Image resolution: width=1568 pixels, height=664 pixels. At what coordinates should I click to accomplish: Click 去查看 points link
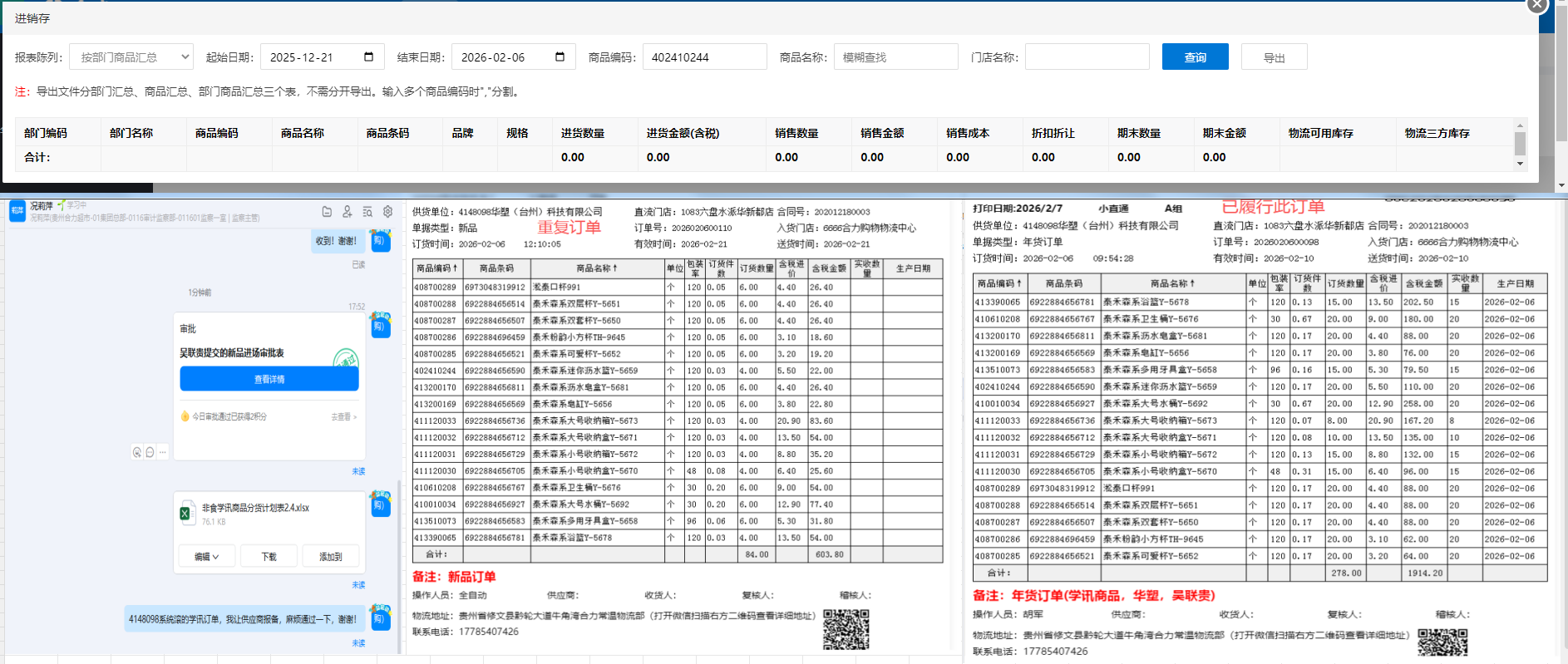coord(343,417)
